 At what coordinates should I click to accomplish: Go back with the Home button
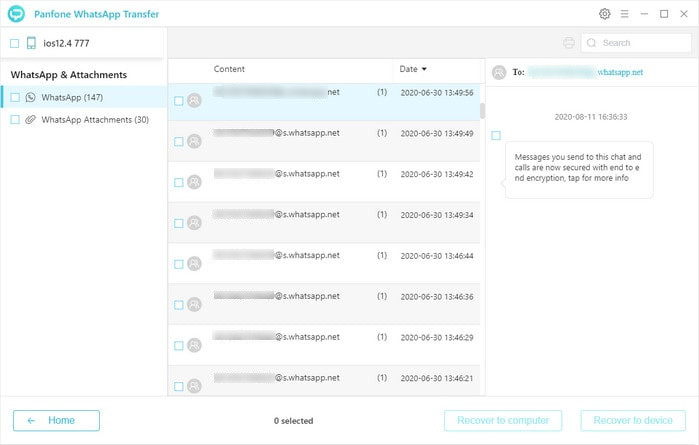tap(56, 420)
